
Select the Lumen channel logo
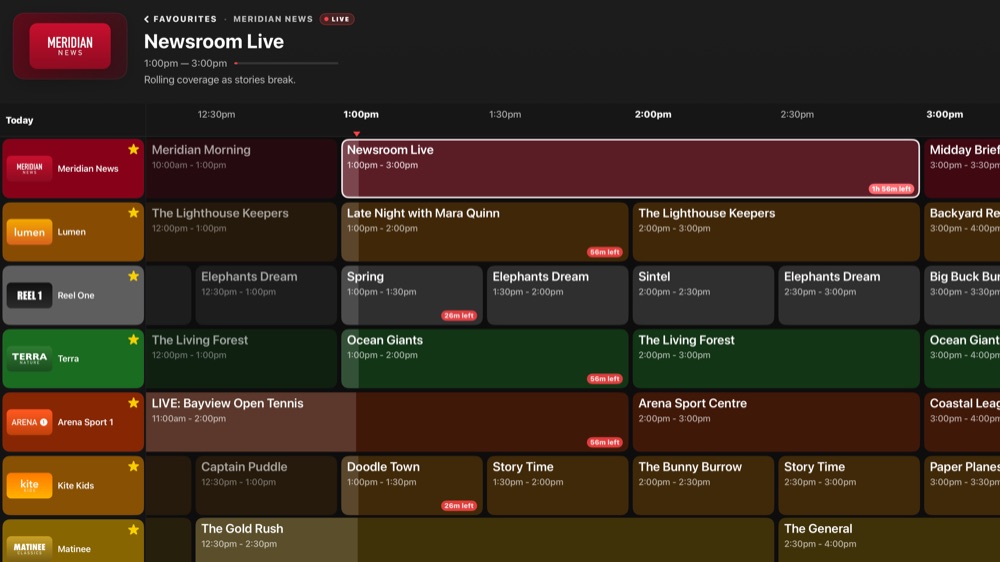click(x=29, y=232)
